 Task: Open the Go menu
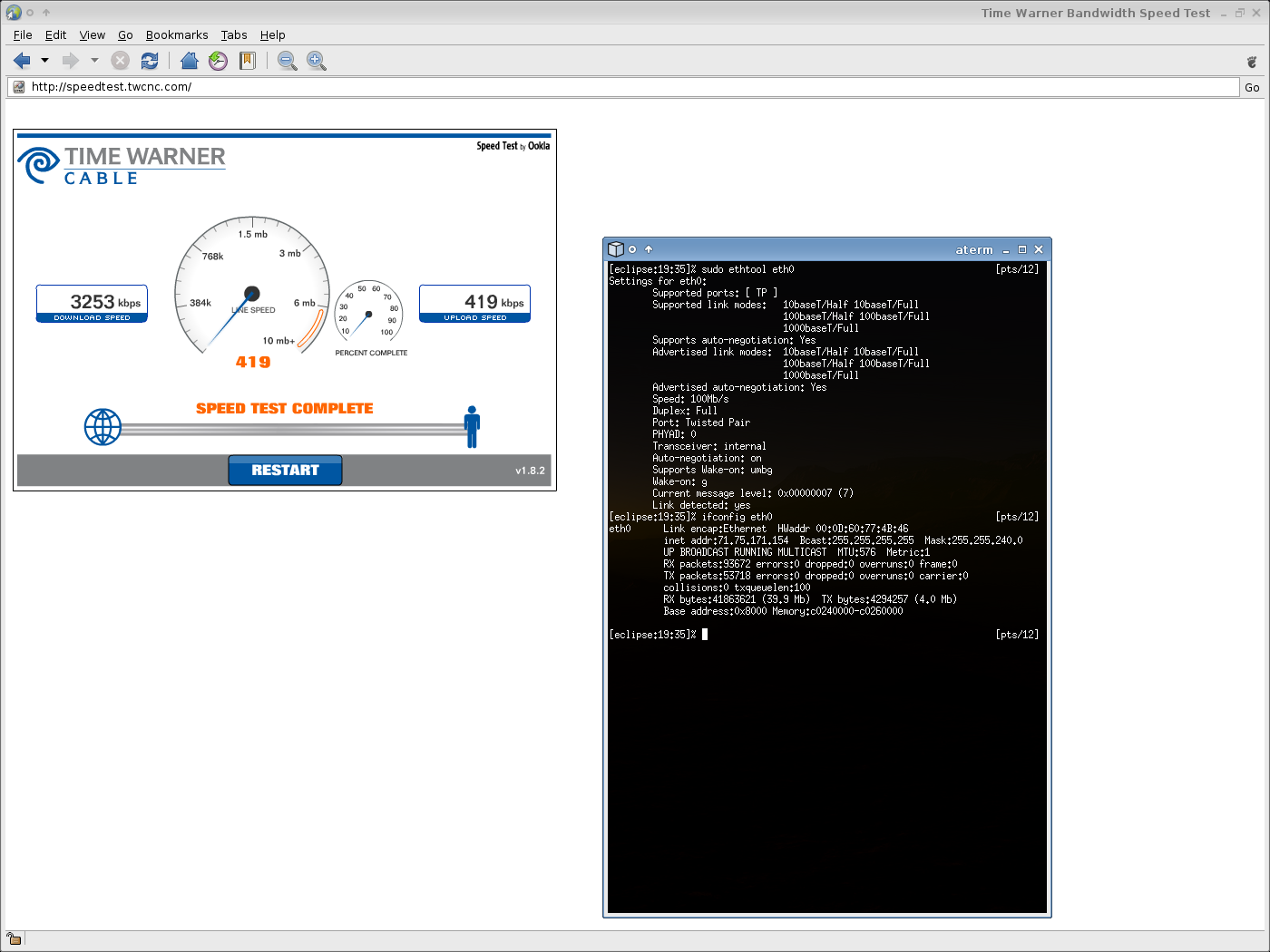[125, 34]
